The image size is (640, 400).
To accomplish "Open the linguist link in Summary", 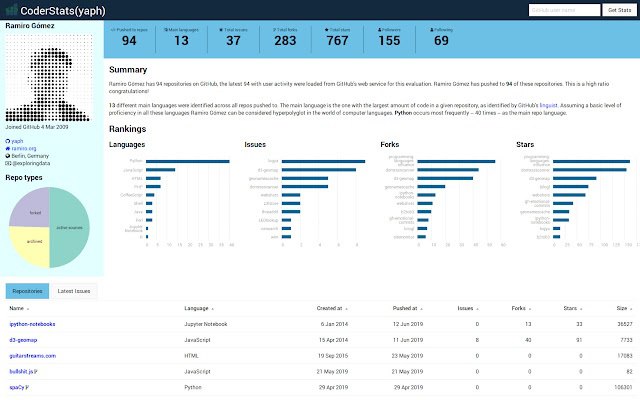I will coord(548,105).
